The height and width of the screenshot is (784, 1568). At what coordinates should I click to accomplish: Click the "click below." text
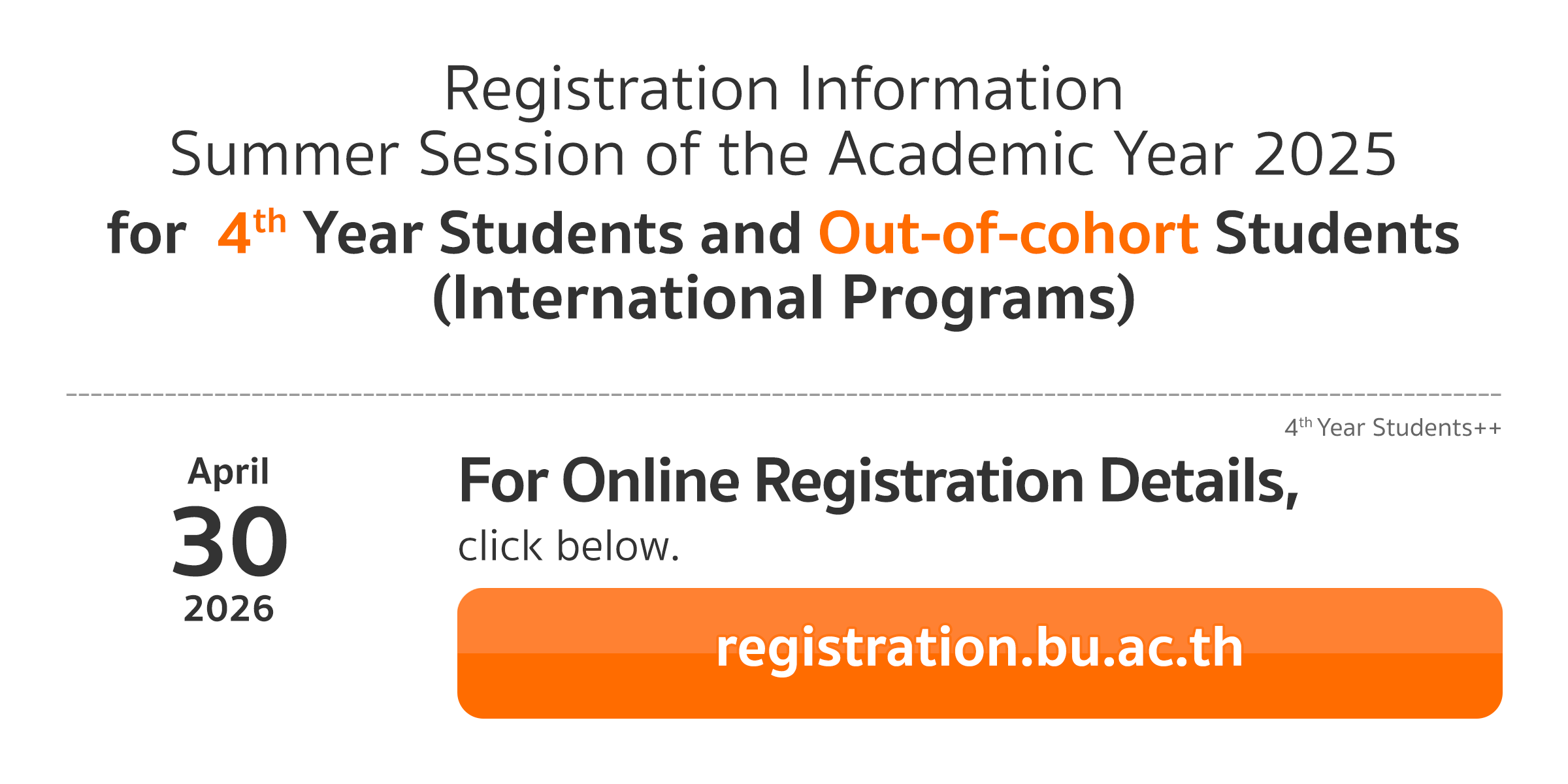[x=568, y=546]
